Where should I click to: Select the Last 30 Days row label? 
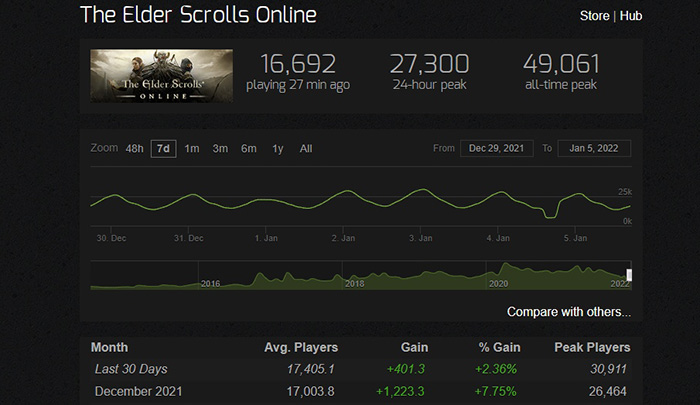[131, 369]
